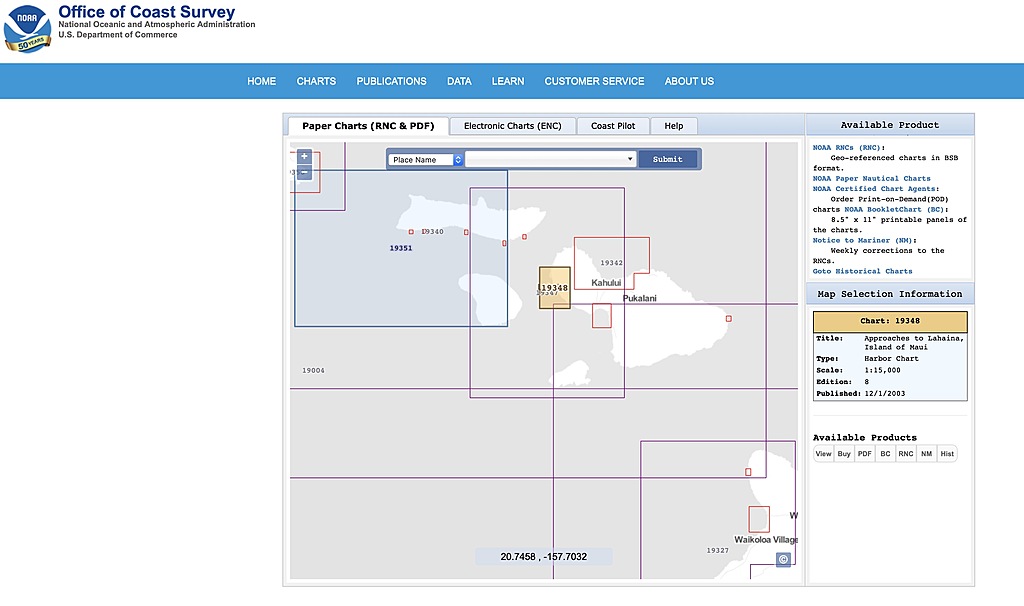1024x606 pixels.
Task: Click the Pukalani place label
Action: tap(639, 298)
